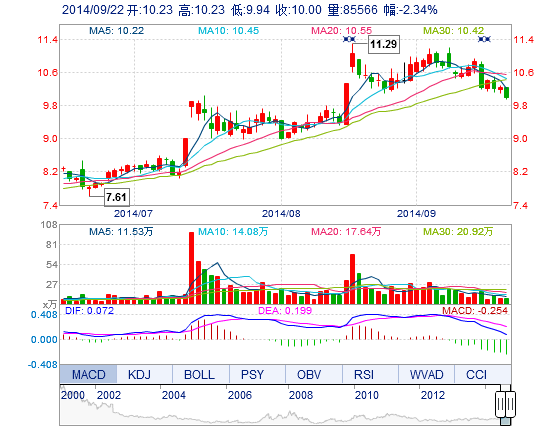Open the BOLL indicator tab
This screenshot has height=430, width=536.
[x=200, y=374]
